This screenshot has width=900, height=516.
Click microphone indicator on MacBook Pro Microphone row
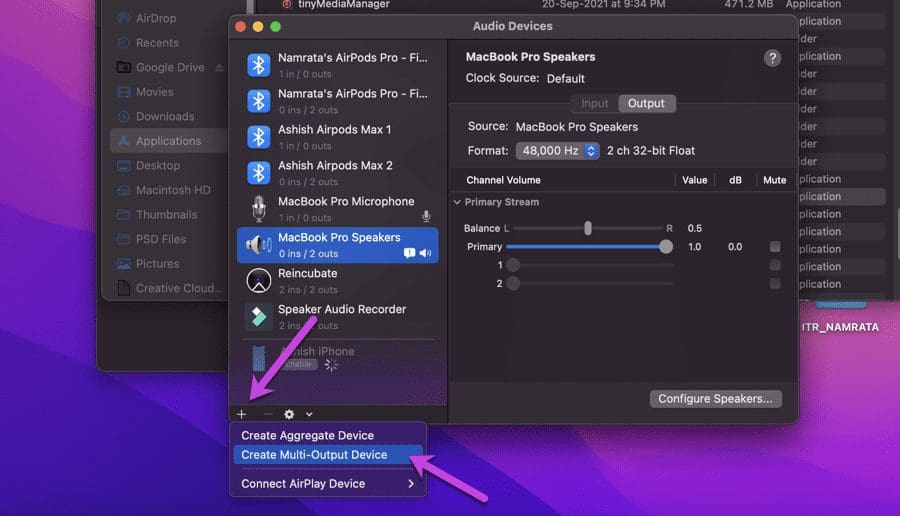point(426,216)
